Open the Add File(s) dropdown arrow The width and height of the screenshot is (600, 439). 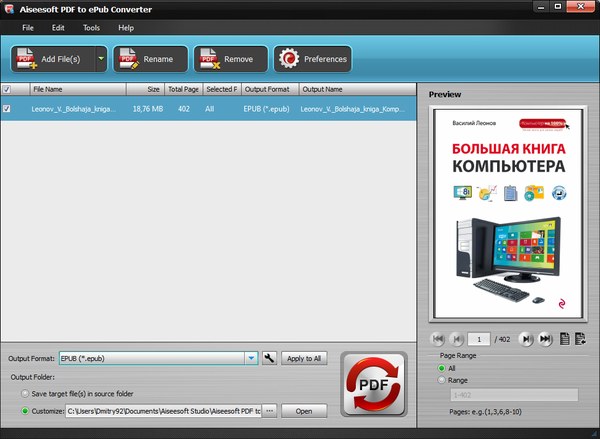click(101, 59)
